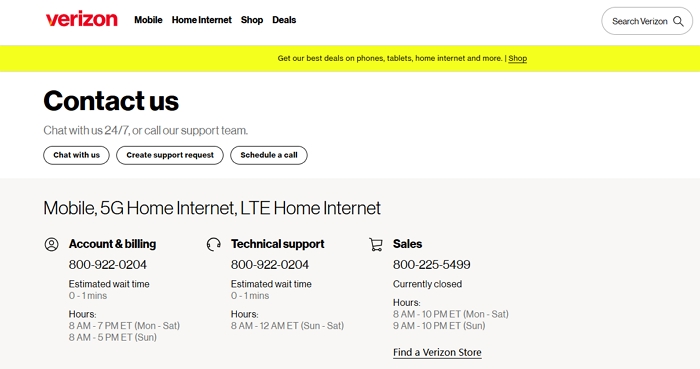Focus the Search Verizon field
The width and height of the screenshot is (700, 369).
coord(647,21)
